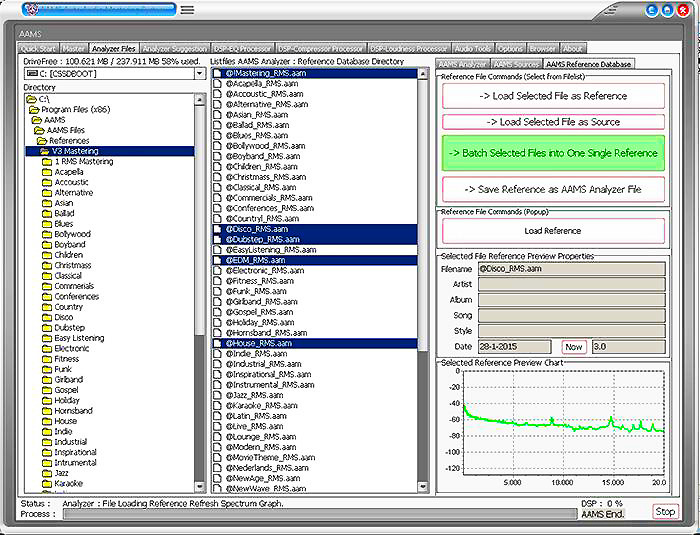
Task: Open the DSP-Compressor Processor tab
Action: [x=321, y=49]
